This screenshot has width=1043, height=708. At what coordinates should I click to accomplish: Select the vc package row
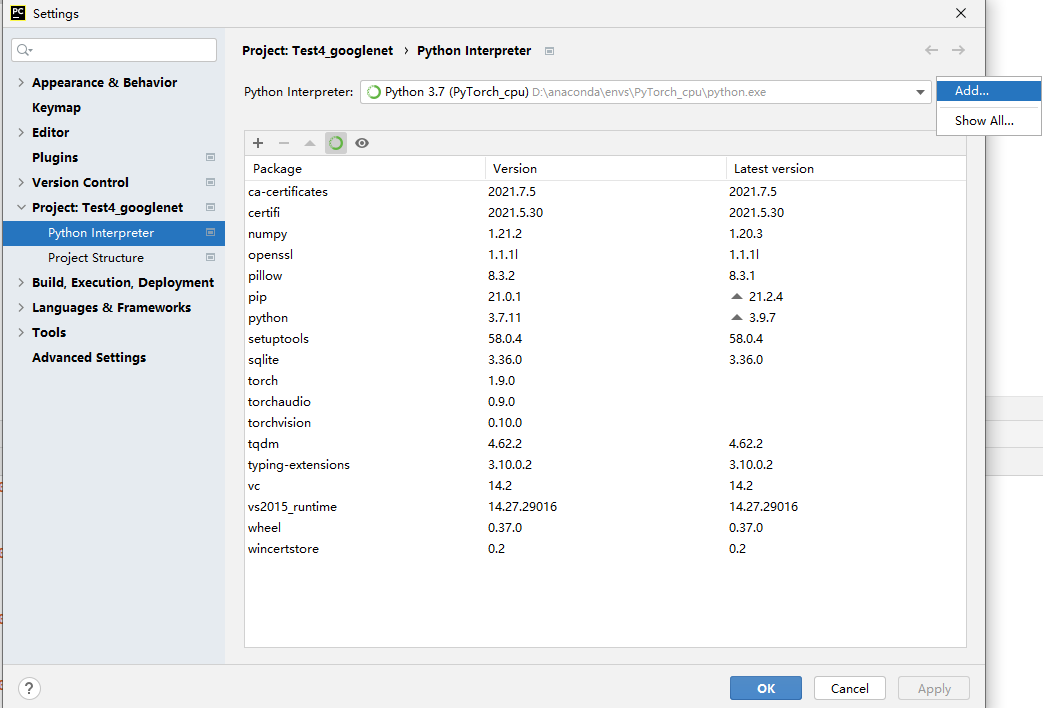click(x=605, y=486)
